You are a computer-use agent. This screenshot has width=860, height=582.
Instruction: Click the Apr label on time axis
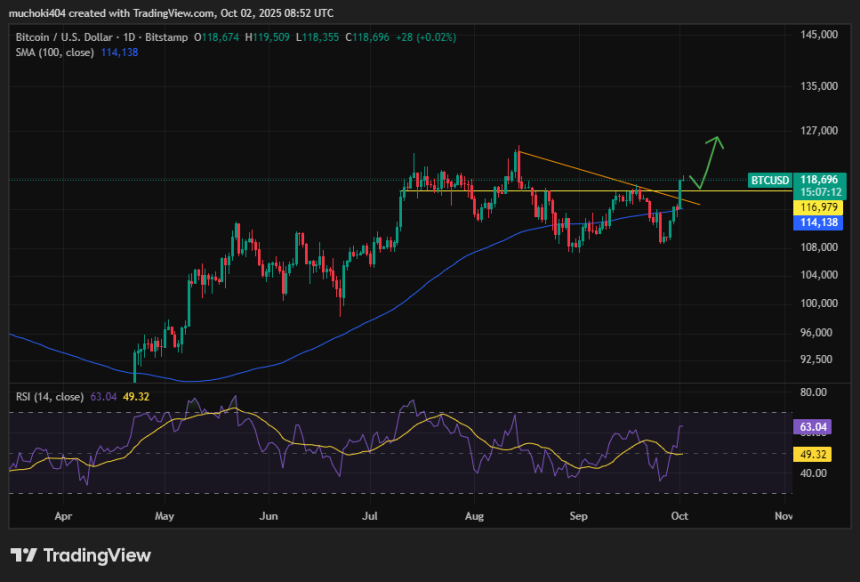coord(64,517)
